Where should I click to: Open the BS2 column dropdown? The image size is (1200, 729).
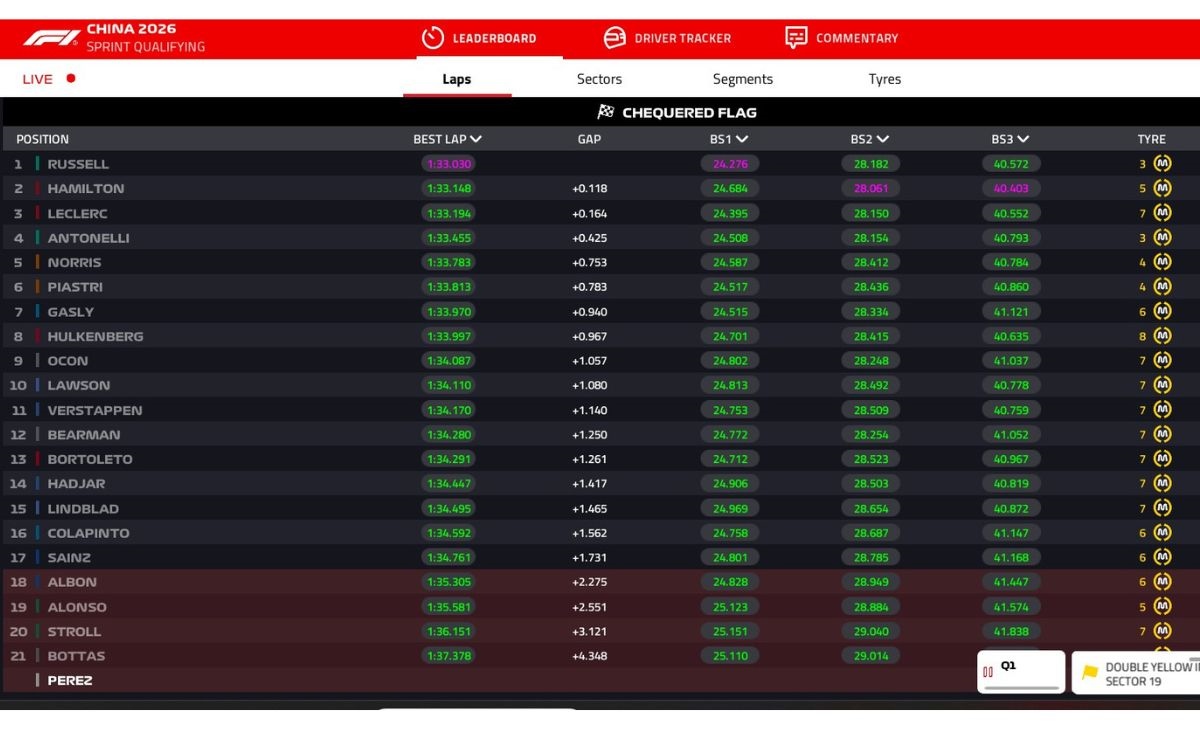[x=882, y=139]
